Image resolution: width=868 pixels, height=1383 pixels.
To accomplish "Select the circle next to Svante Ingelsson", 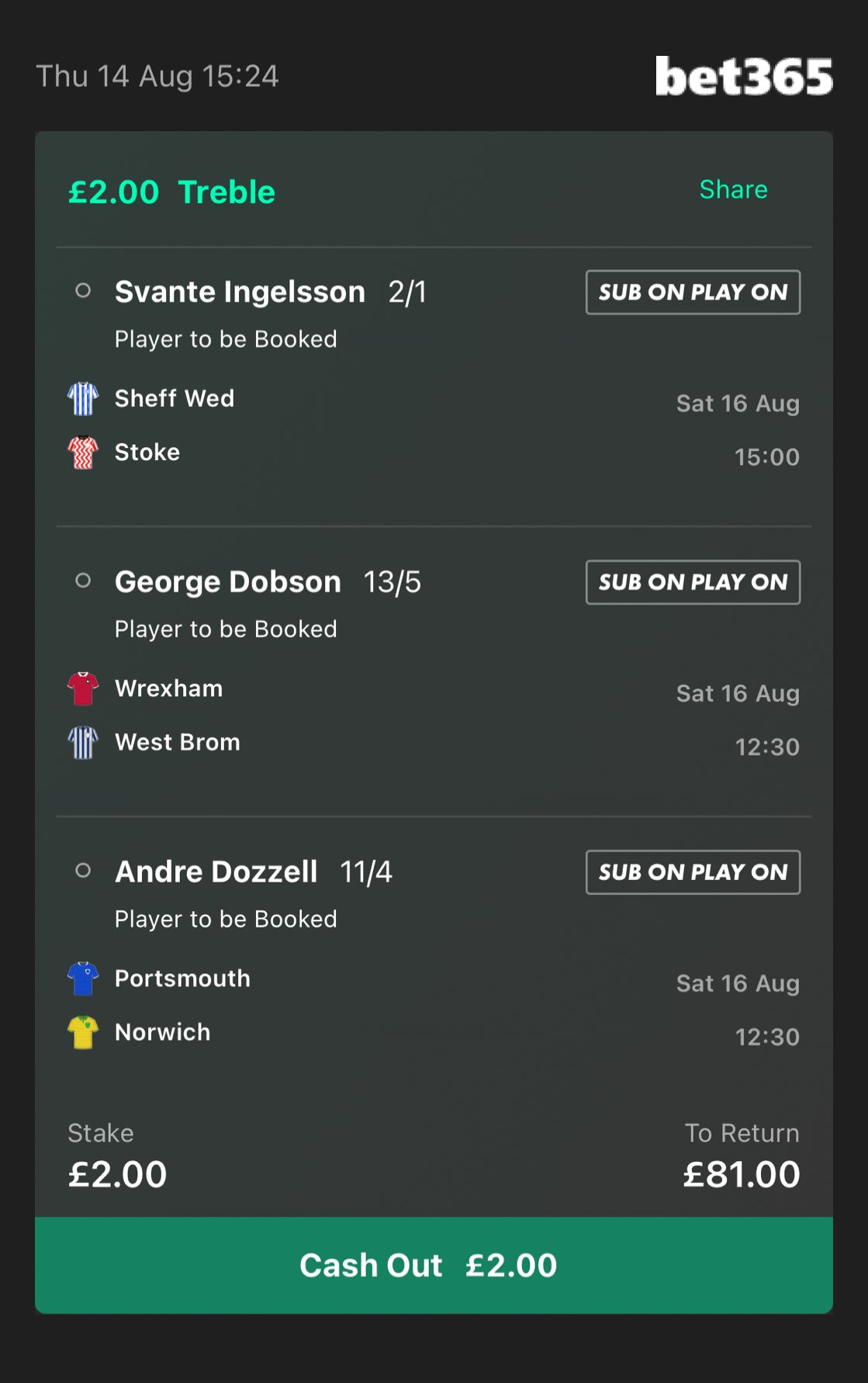I will tap(83, 291).
